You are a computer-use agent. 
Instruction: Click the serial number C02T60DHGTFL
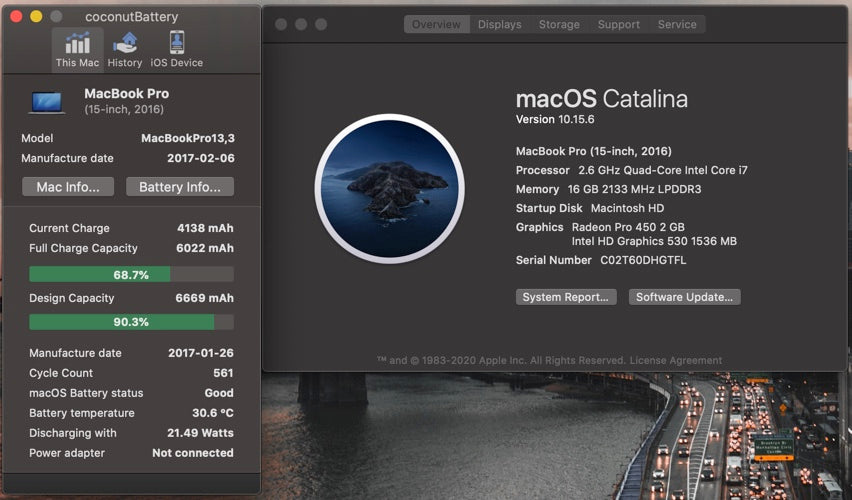(x=628, y=261)
